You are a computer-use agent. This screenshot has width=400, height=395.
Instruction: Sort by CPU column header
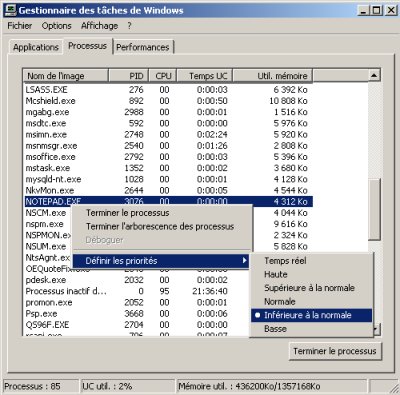(163, 76)
